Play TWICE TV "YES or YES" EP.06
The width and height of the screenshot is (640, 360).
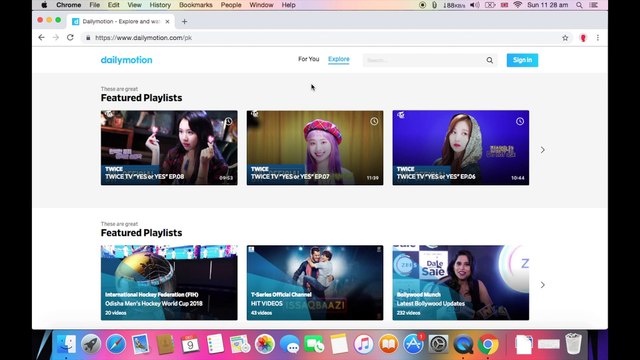click(x=461, y=148)
